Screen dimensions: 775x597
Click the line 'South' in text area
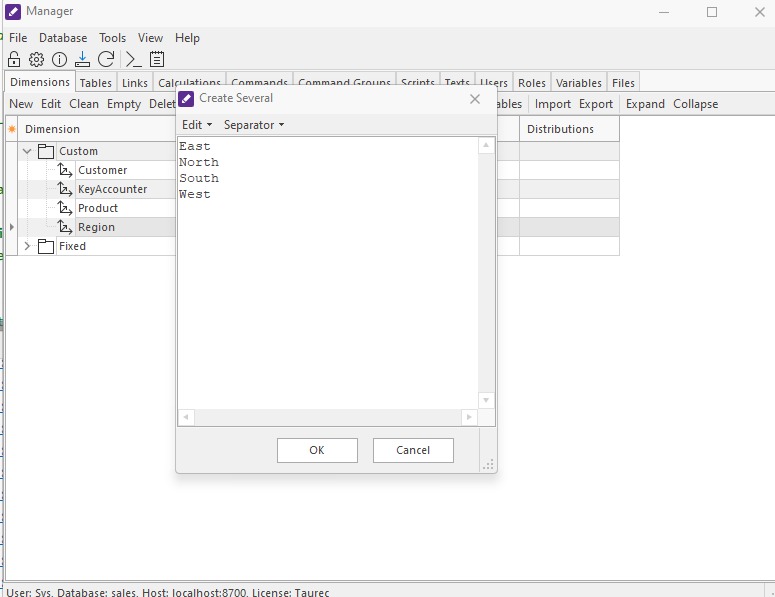coord(199,178)
